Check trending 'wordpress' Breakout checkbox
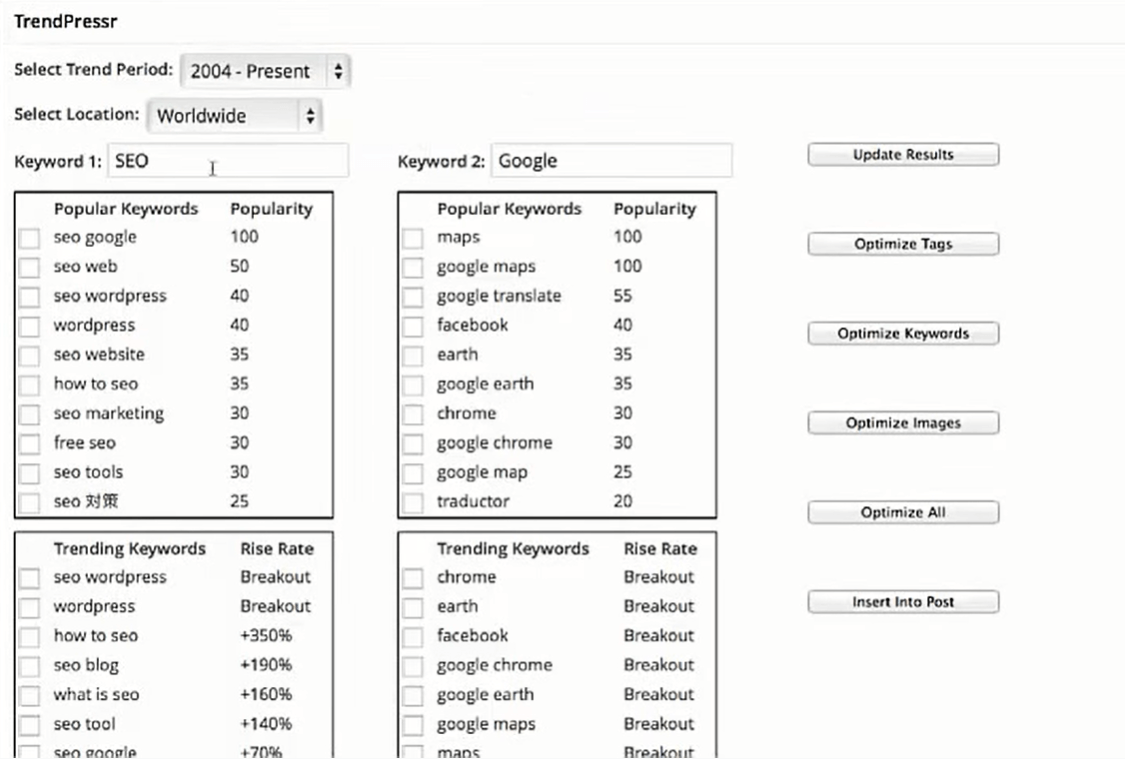Viewport: 1125px width, 759px height. pos(29,608)
